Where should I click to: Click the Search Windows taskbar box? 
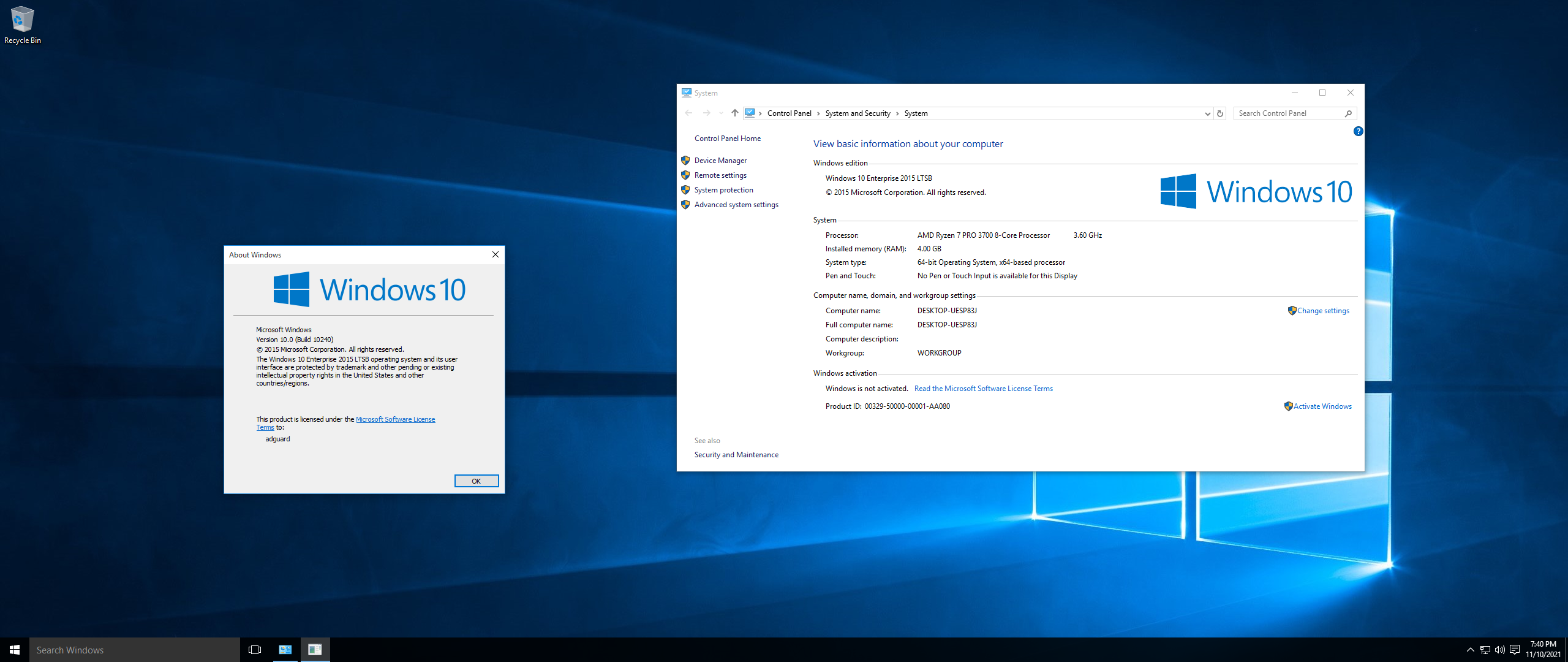(x=135, y=650)
